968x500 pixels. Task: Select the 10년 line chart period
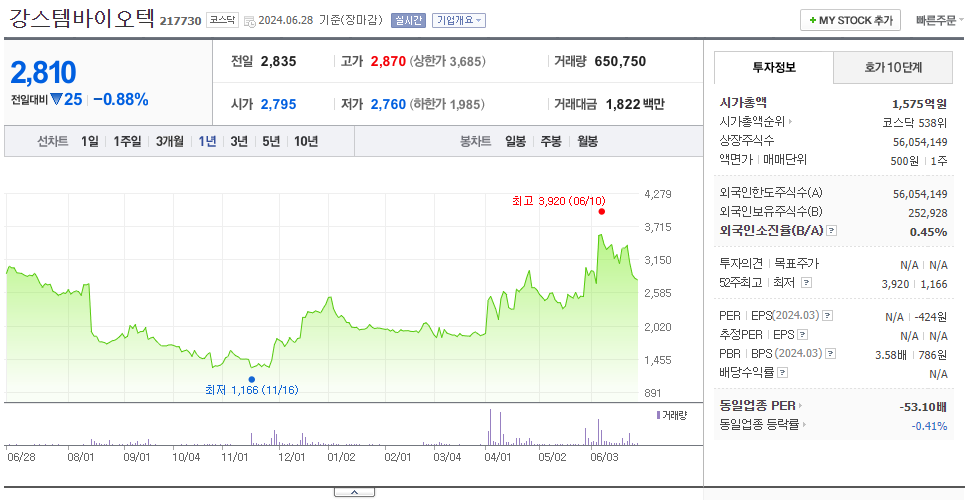(x=306, y=141)
